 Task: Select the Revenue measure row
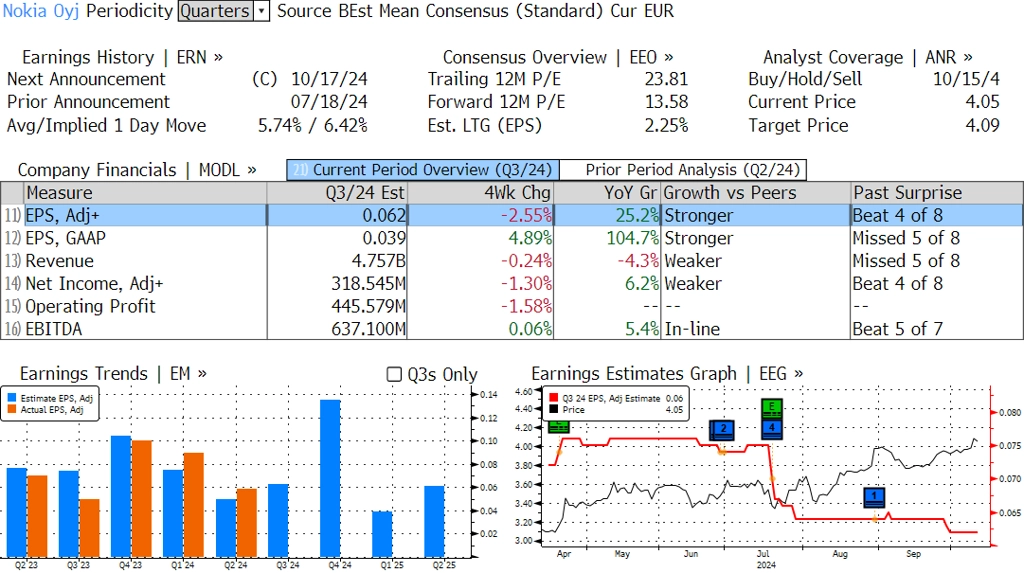pyautogui.click(x=512, y=261)
